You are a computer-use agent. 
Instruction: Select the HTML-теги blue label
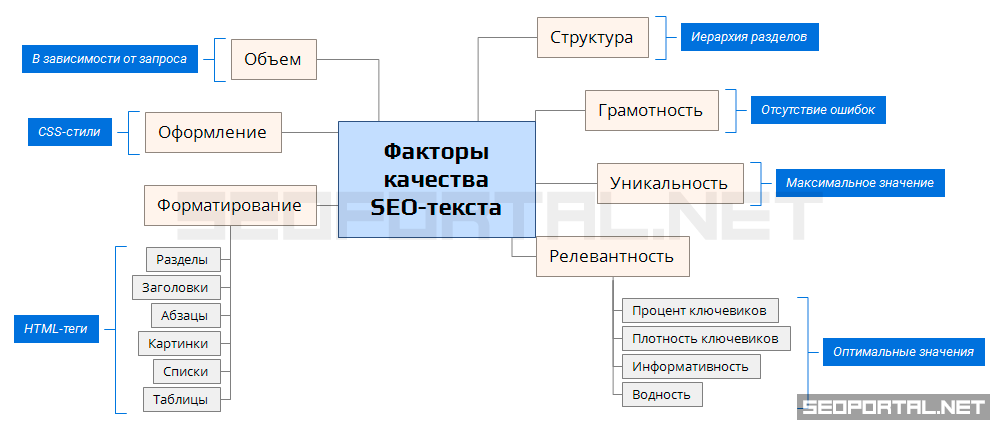(x=57, y=329)
